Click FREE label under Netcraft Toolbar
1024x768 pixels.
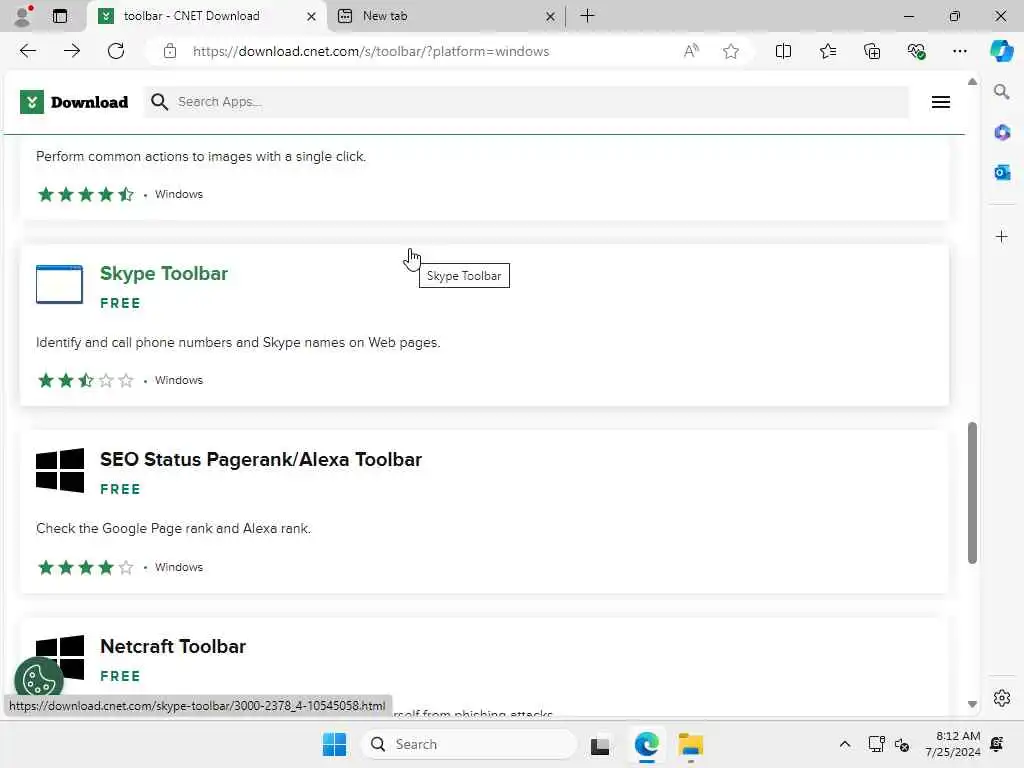point(120,676)
